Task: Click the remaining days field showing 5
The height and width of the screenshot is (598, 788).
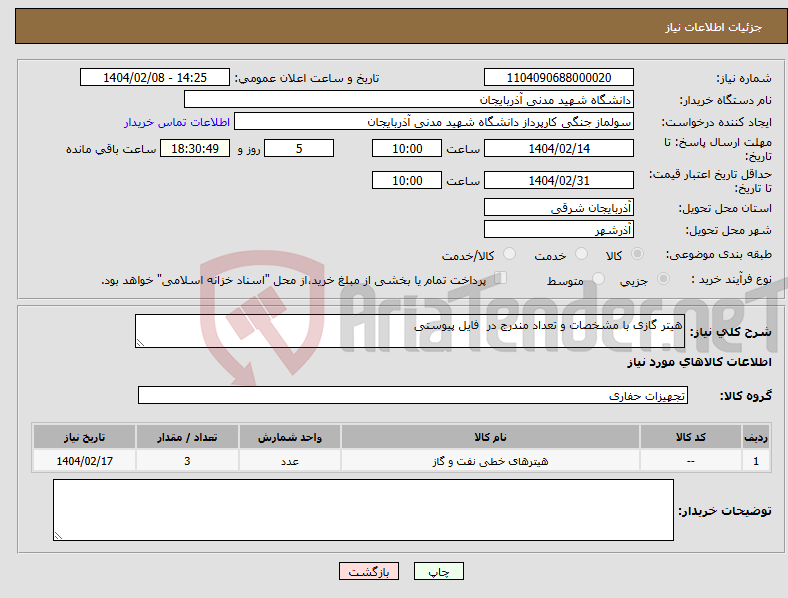Action: pos(299,148)
